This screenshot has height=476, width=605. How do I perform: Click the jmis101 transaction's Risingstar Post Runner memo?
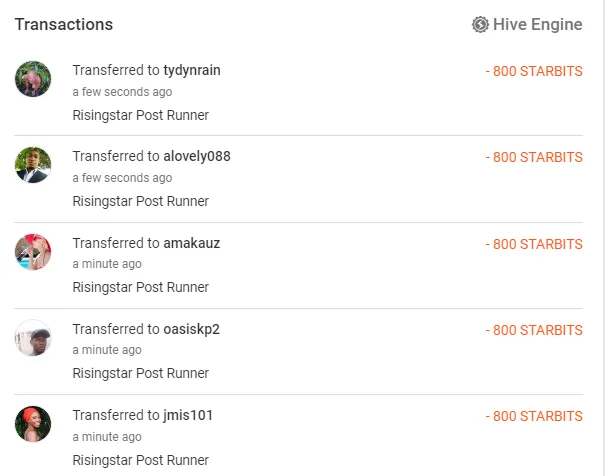[x=140, y=460]
